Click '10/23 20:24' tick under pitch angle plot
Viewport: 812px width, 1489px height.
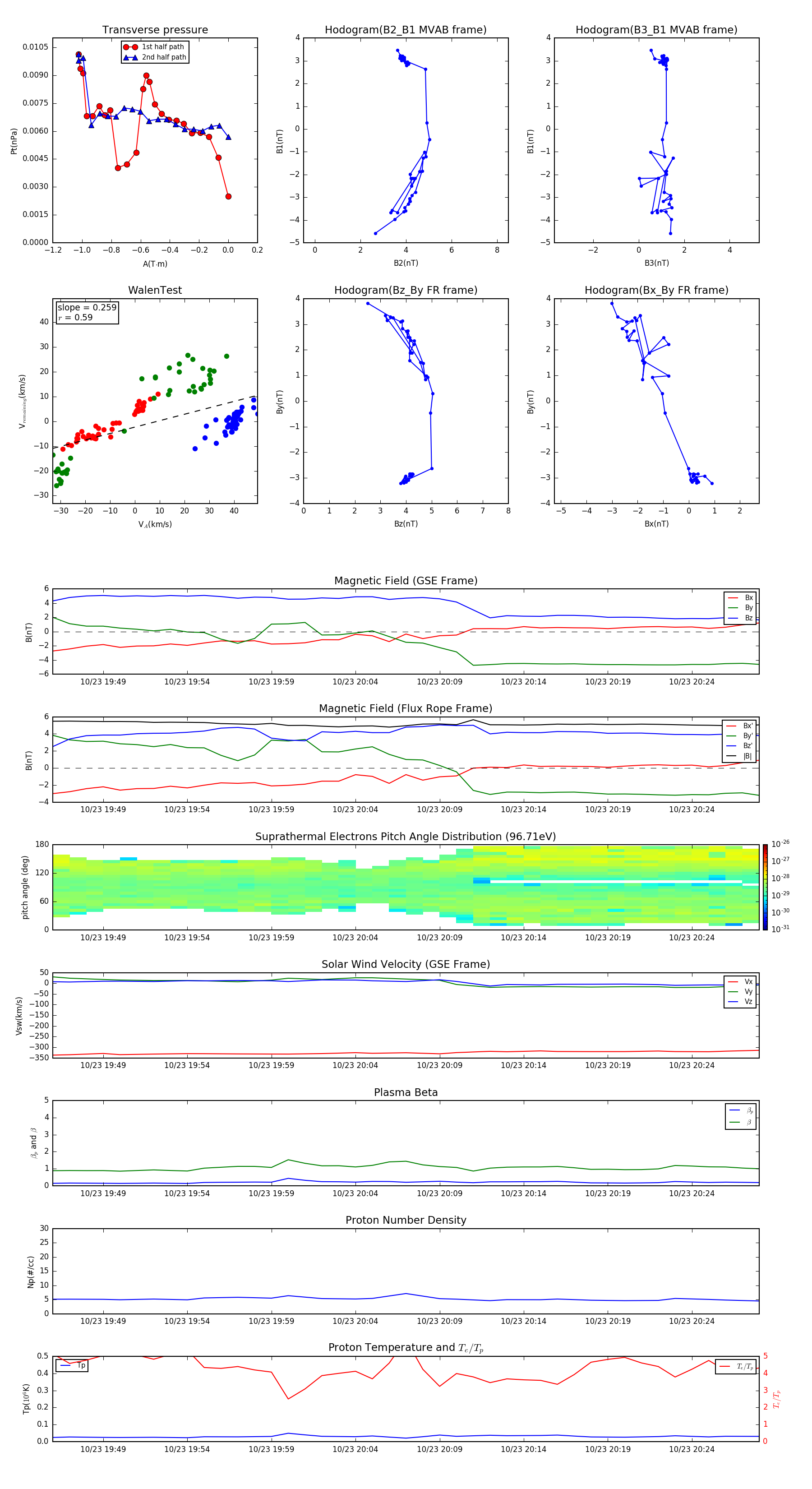coord(691,938)
